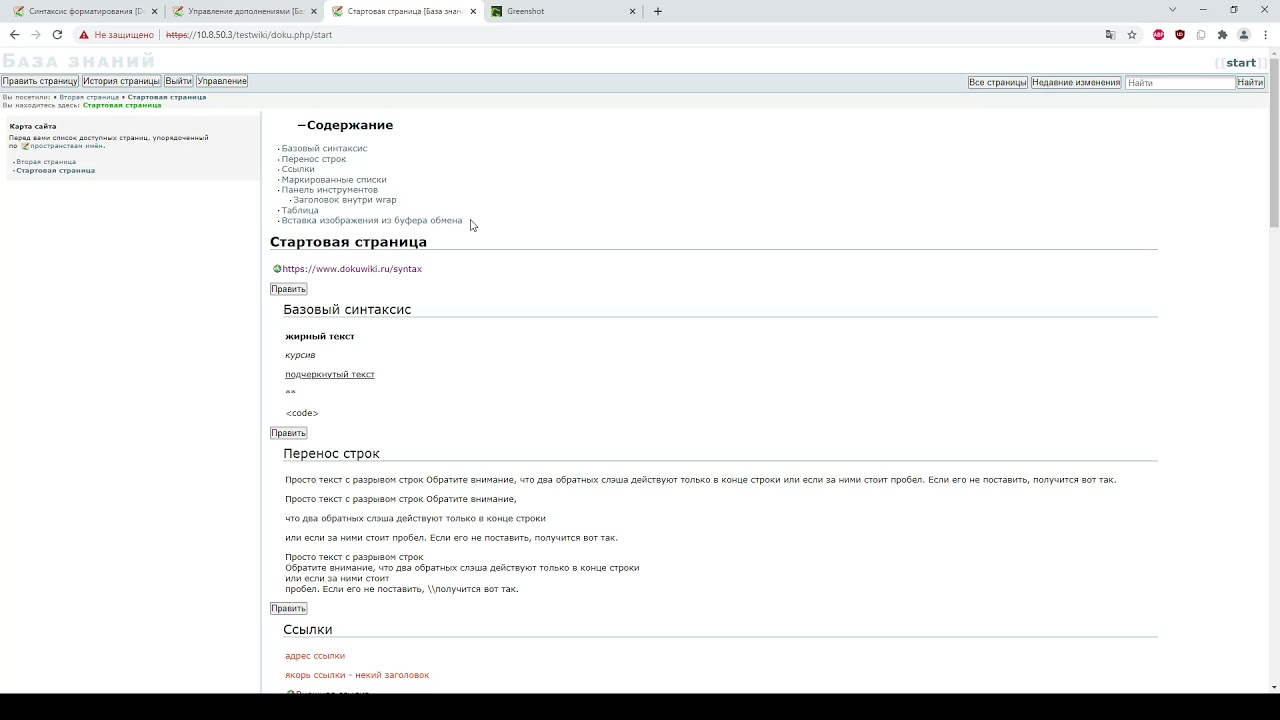1280x720 pixels.
Task: Open пространствам имён link in sidebar
Action: (67, 146)
